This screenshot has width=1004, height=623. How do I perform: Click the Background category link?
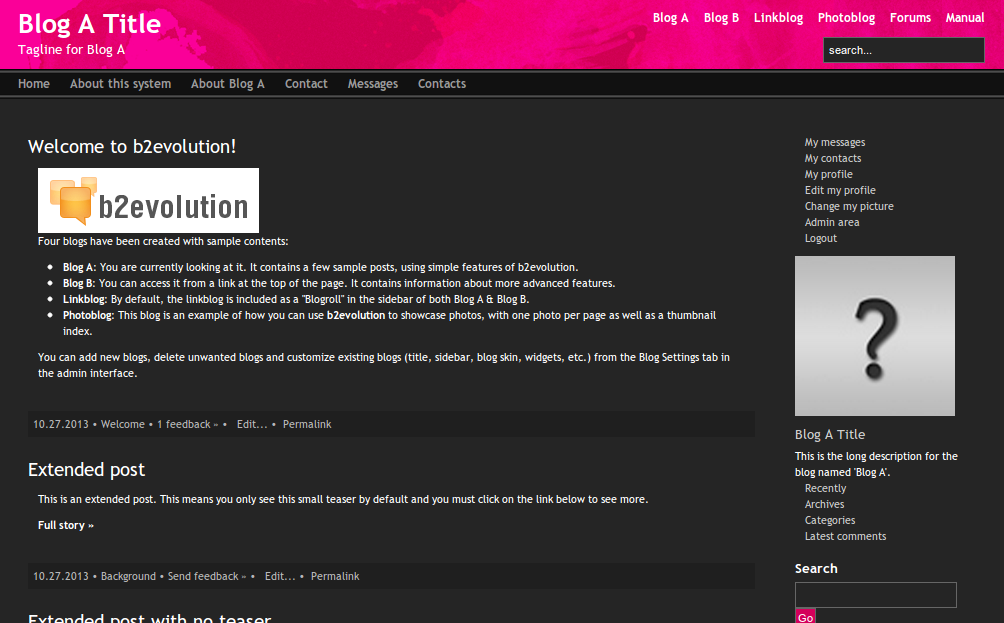(128, 576)
